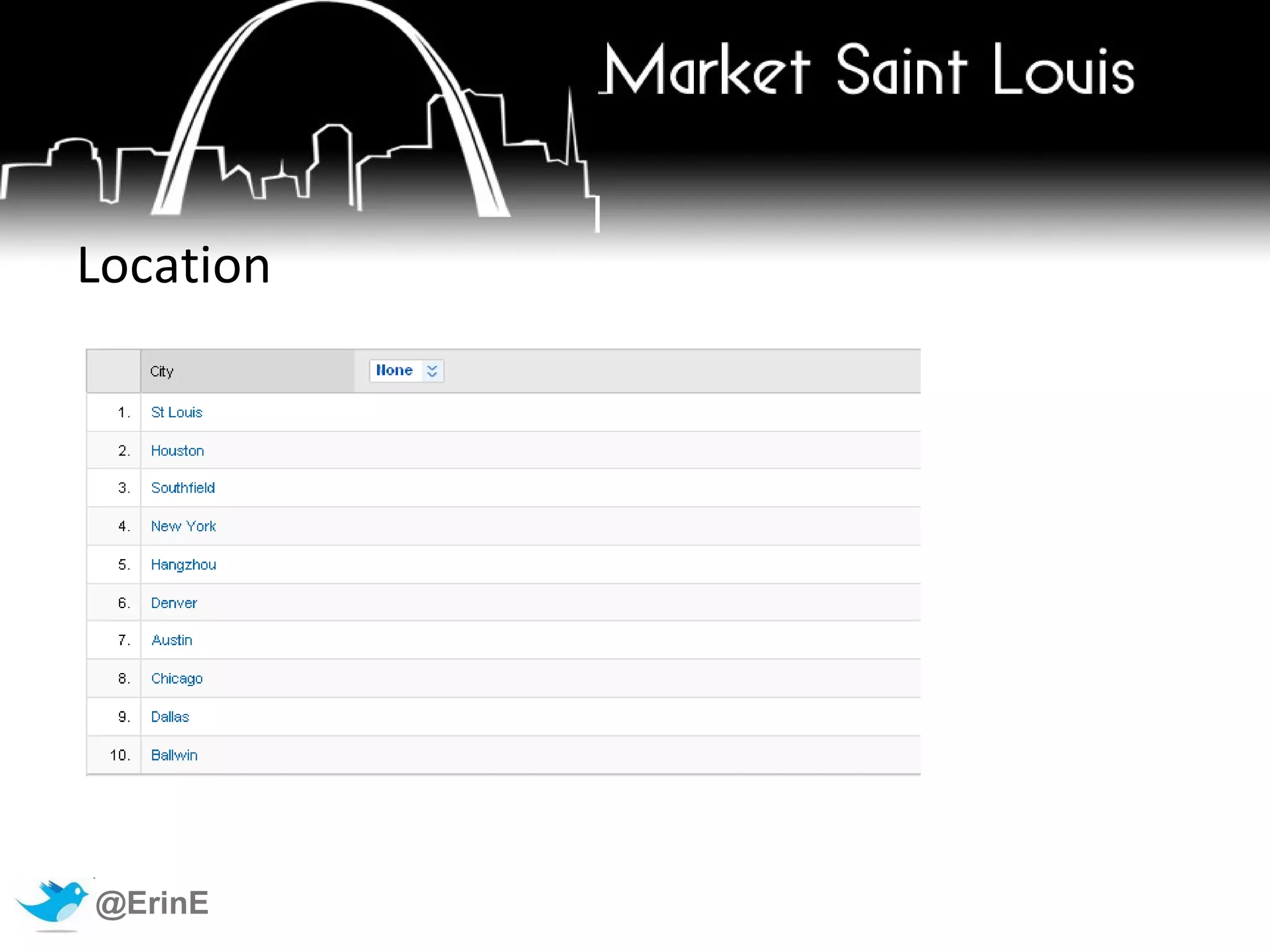Click the @ErinE Twitter handle

152,903
